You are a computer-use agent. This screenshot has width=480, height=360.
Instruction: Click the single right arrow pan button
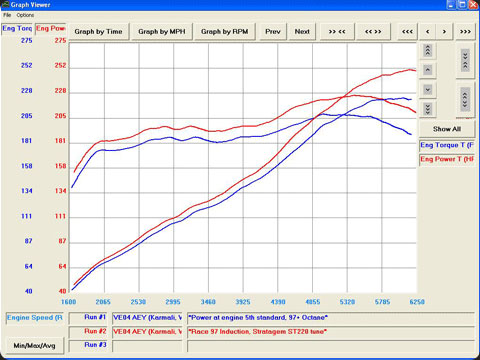(444, 32)
